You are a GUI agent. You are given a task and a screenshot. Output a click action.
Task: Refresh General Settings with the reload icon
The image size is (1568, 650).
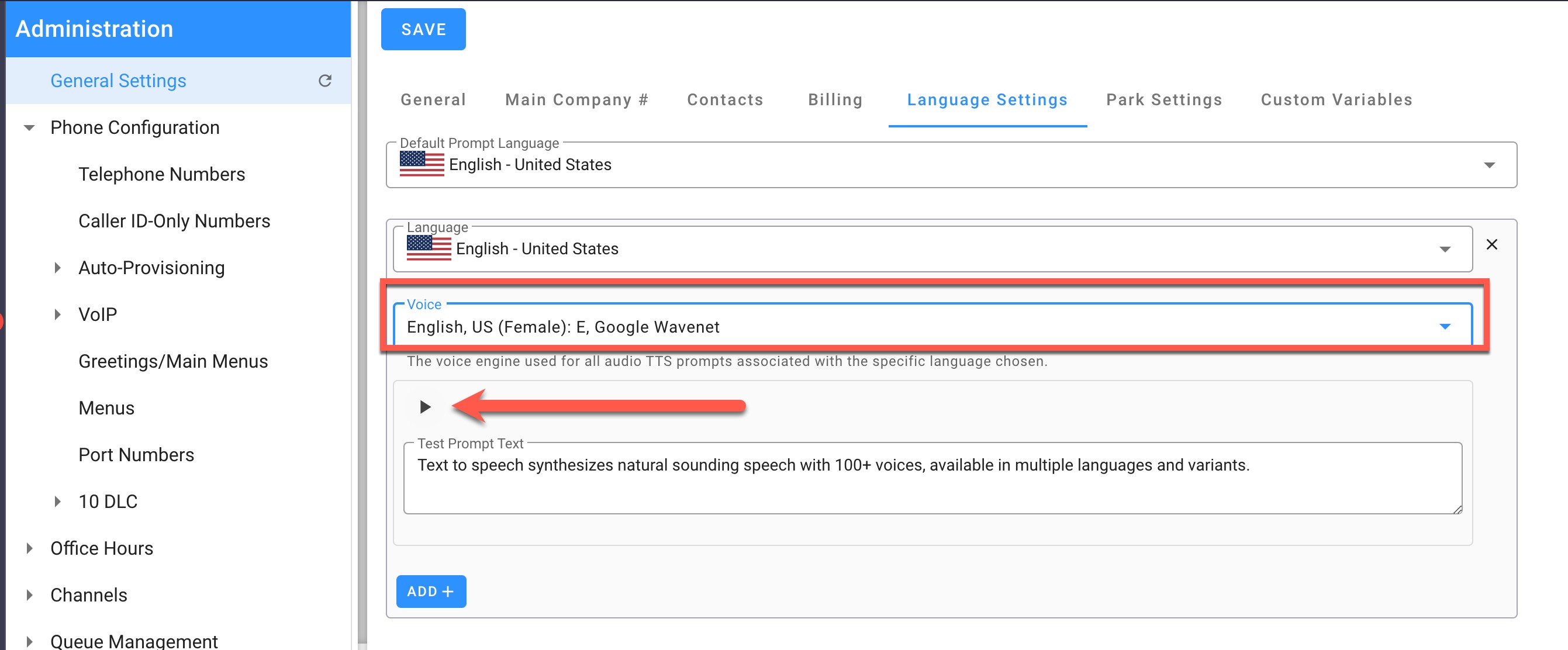pos(325,80)
